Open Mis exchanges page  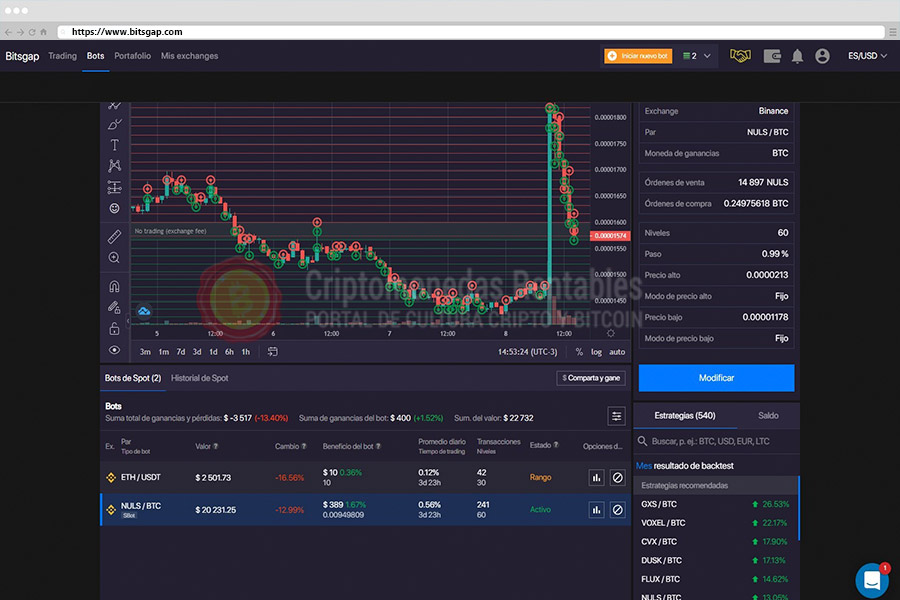click(189, 56)
